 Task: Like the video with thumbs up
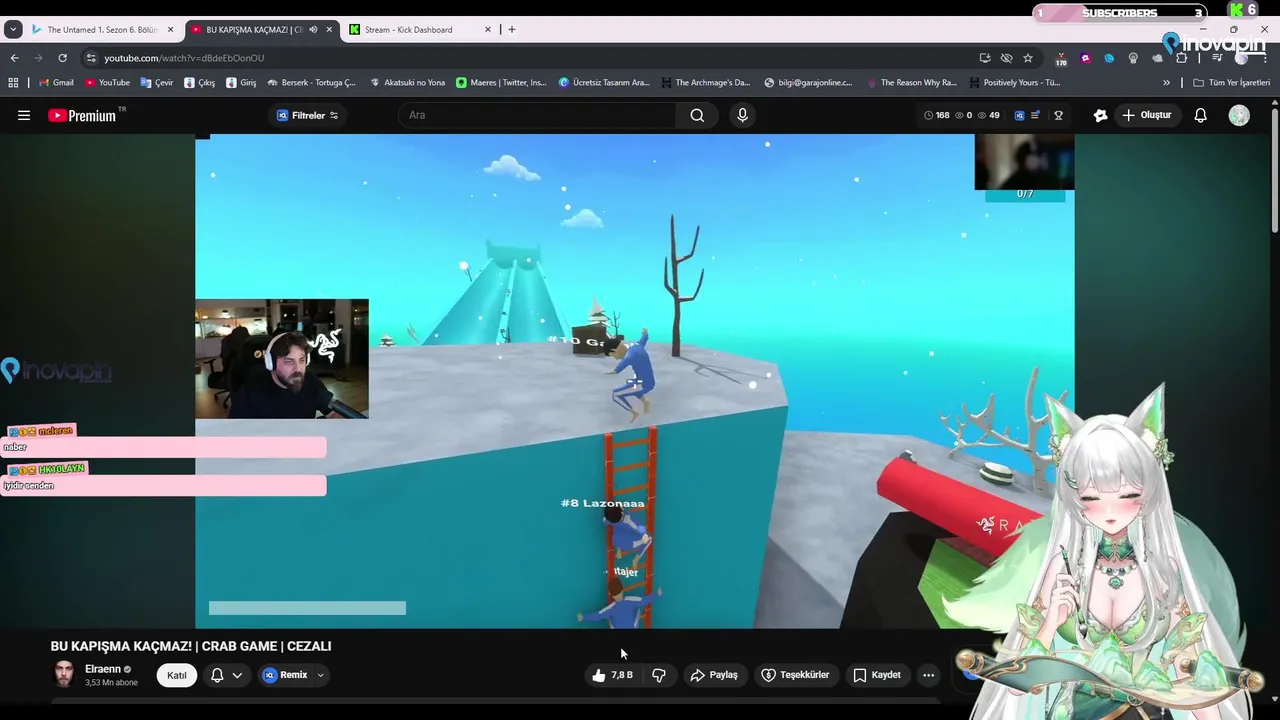[x=610, y=675]
